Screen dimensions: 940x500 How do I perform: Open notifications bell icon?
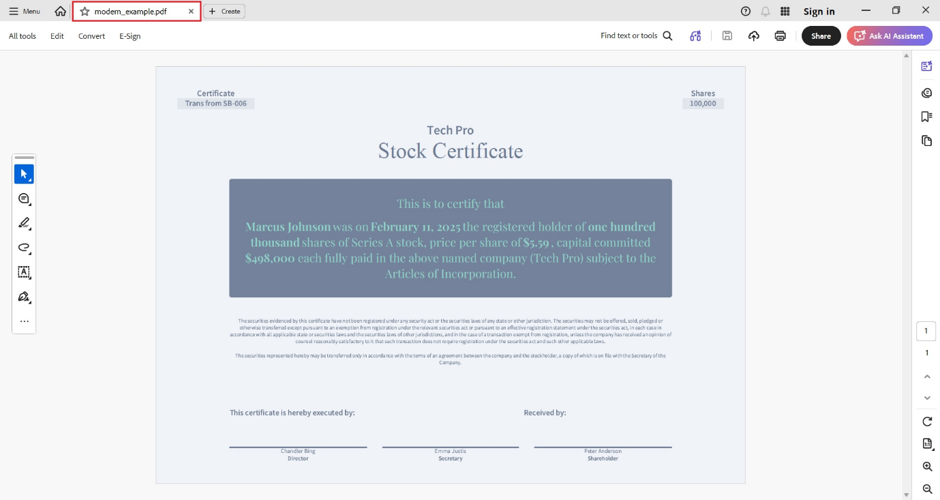coord(766,11)
